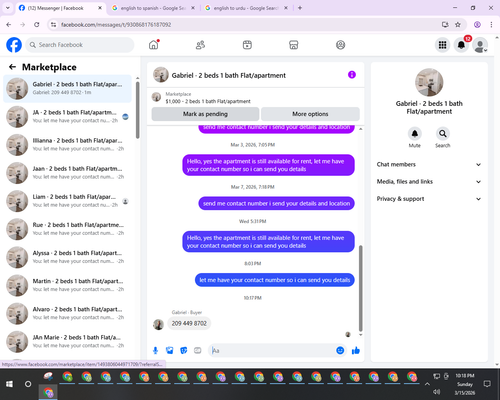Viewport: 500px width, 400px height.
Task: Open the account avatar menu
Action: click(480, 45)
